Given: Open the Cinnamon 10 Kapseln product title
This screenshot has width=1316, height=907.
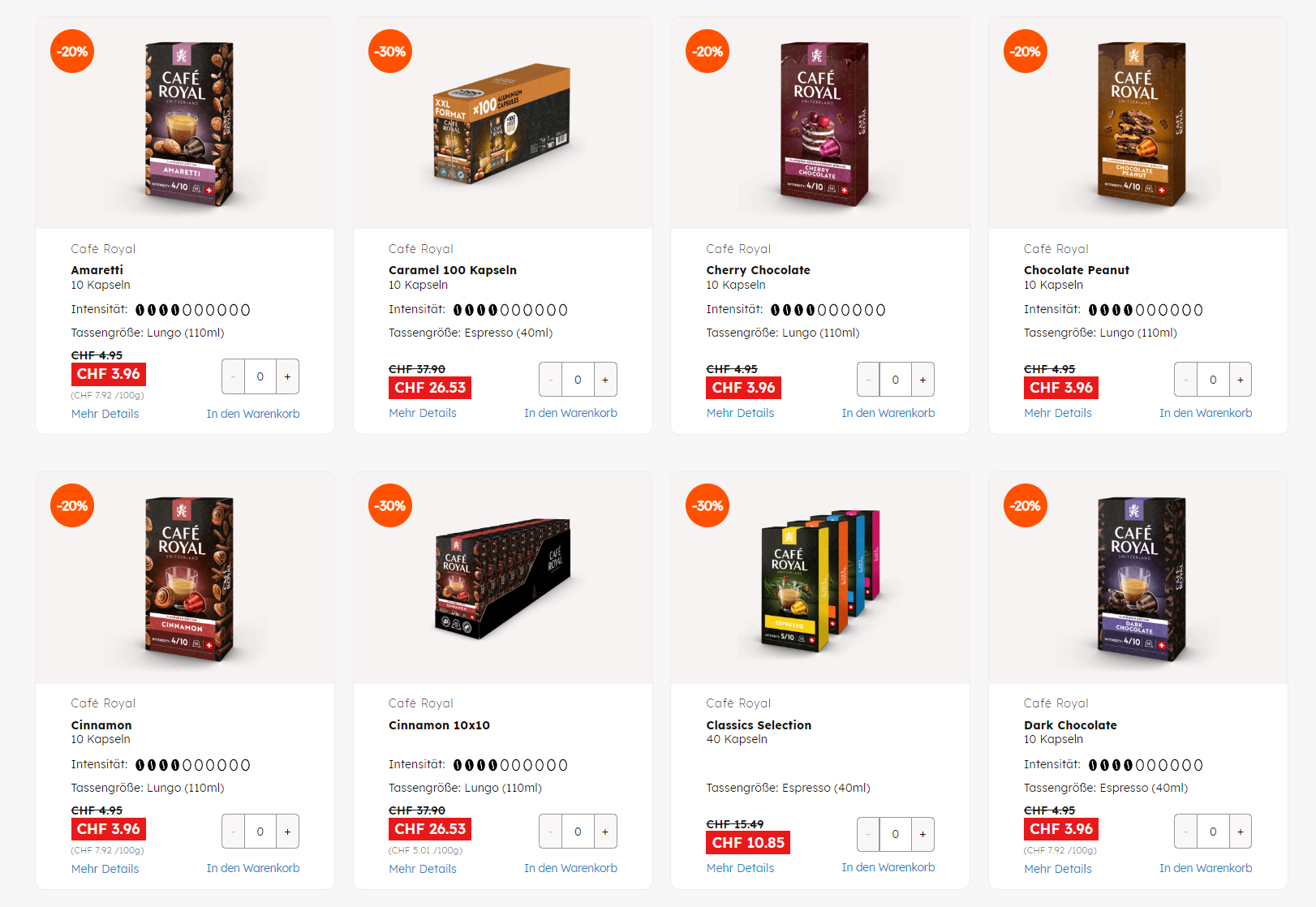Looking at the screenshot, I should tap(101, 725).
